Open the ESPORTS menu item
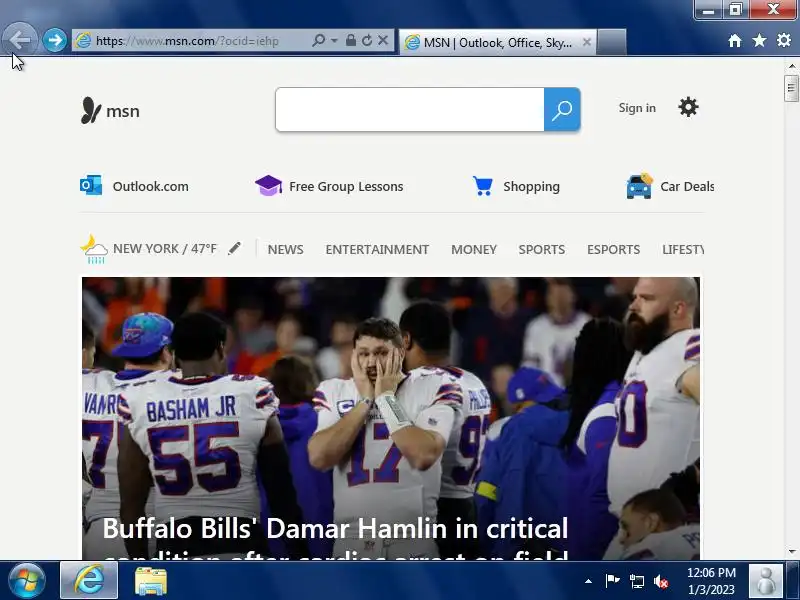The height and width of the screenshot is (600, 800). [x=613, y=249]
